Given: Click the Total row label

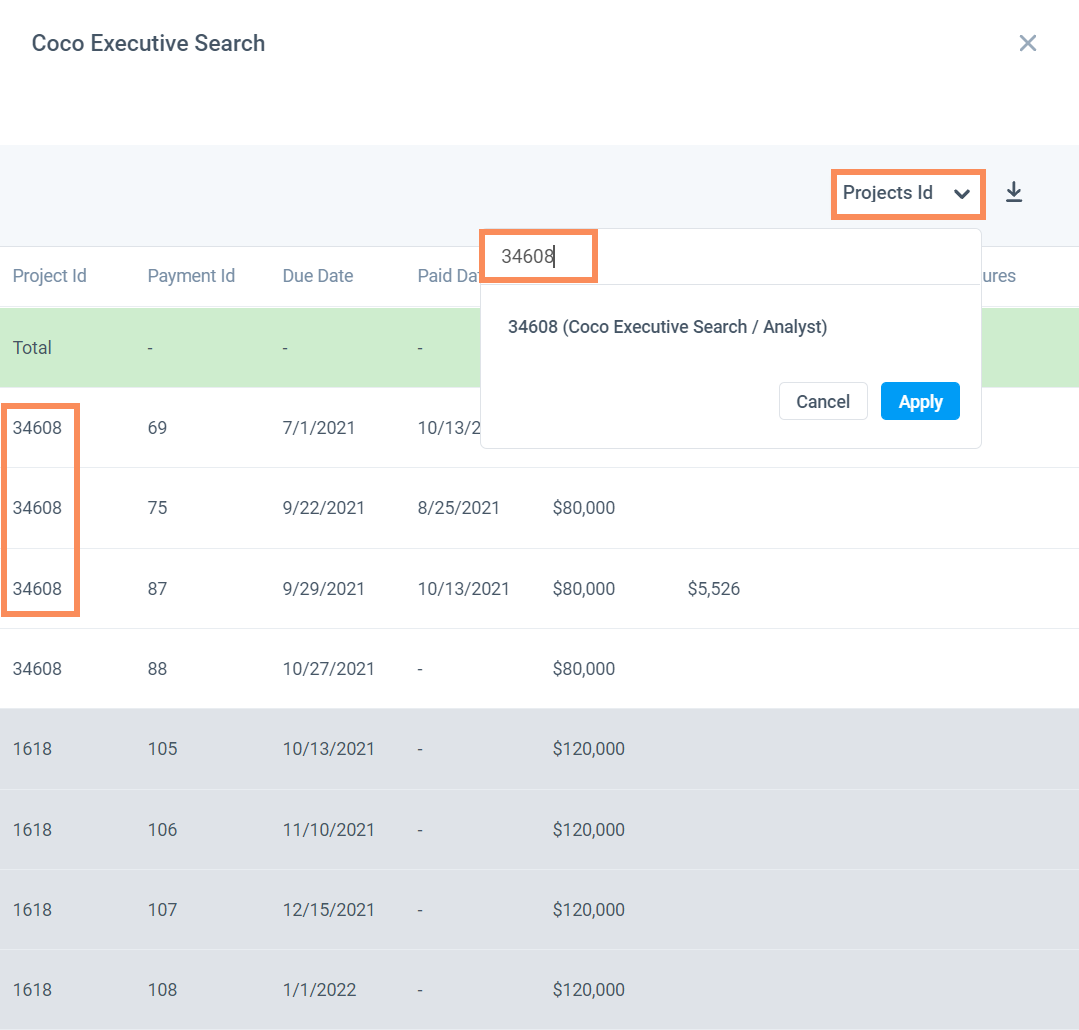Looking at the screenshot, I should [32, 347].
